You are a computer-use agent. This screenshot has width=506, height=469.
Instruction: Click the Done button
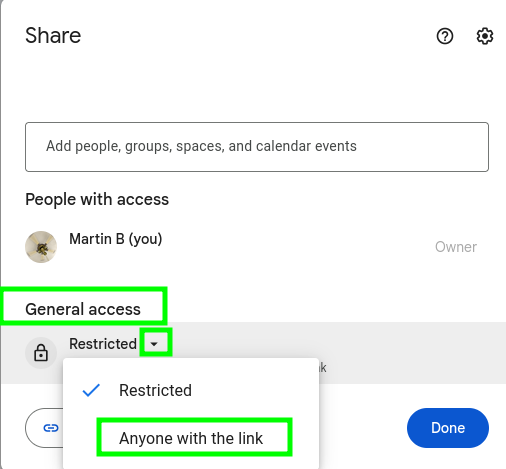point(448,428)
